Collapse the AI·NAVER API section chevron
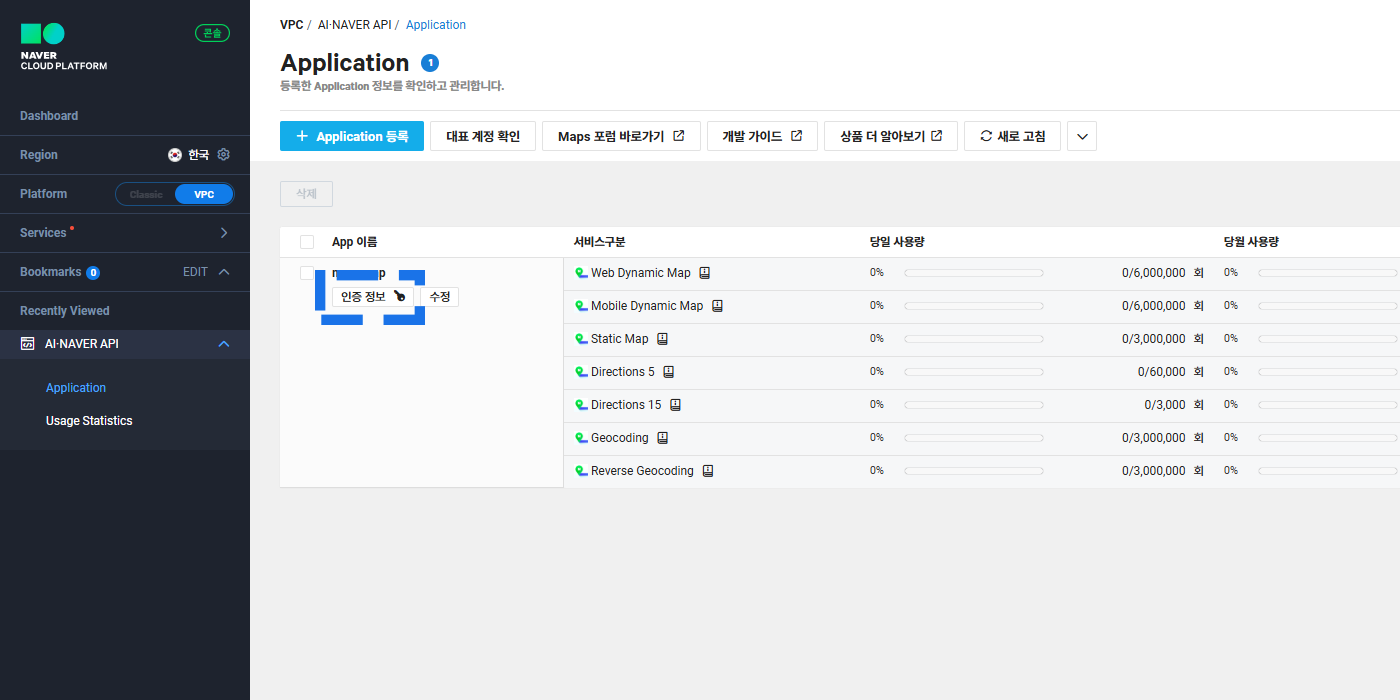The height and width of the screenshot is (700, 1400). coord(224,344)
